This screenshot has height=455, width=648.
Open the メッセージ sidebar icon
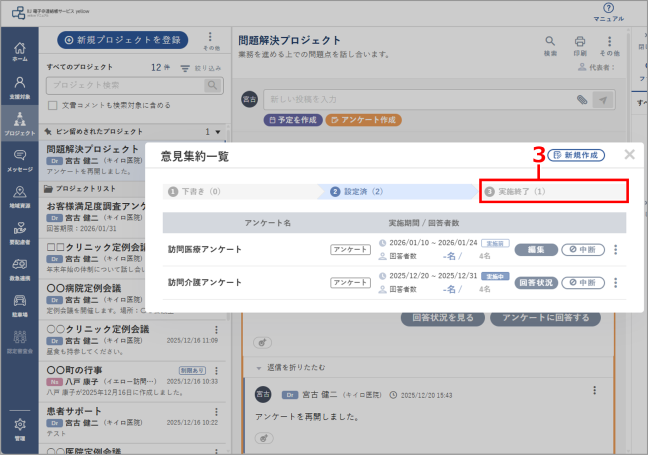pos(19,161)
